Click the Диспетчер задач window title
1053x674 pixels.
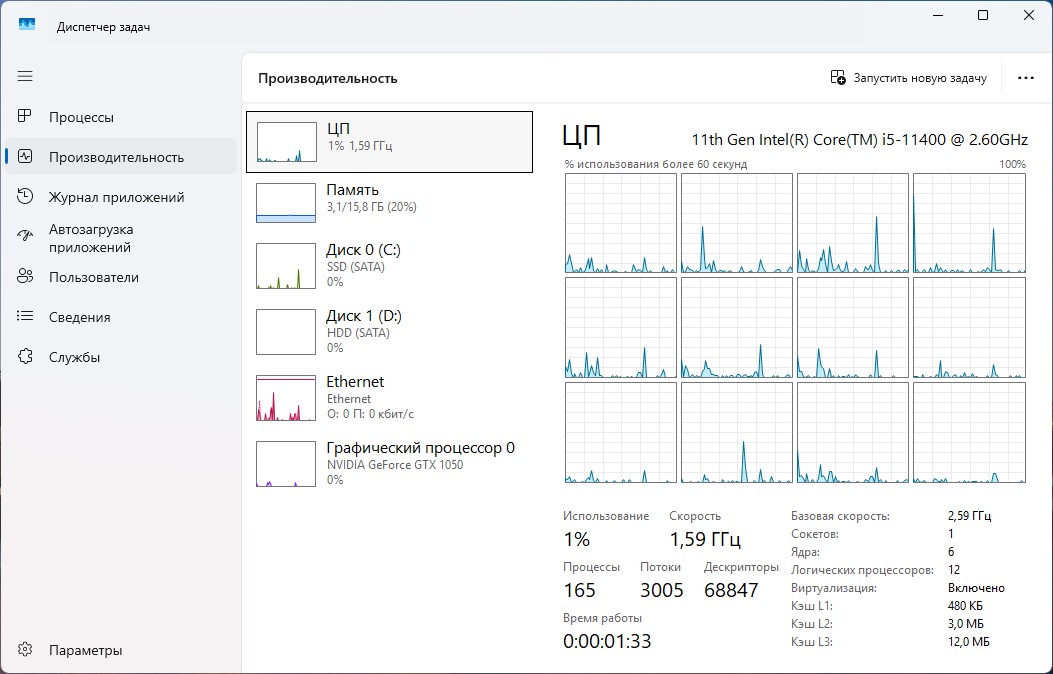pos(103,27)
